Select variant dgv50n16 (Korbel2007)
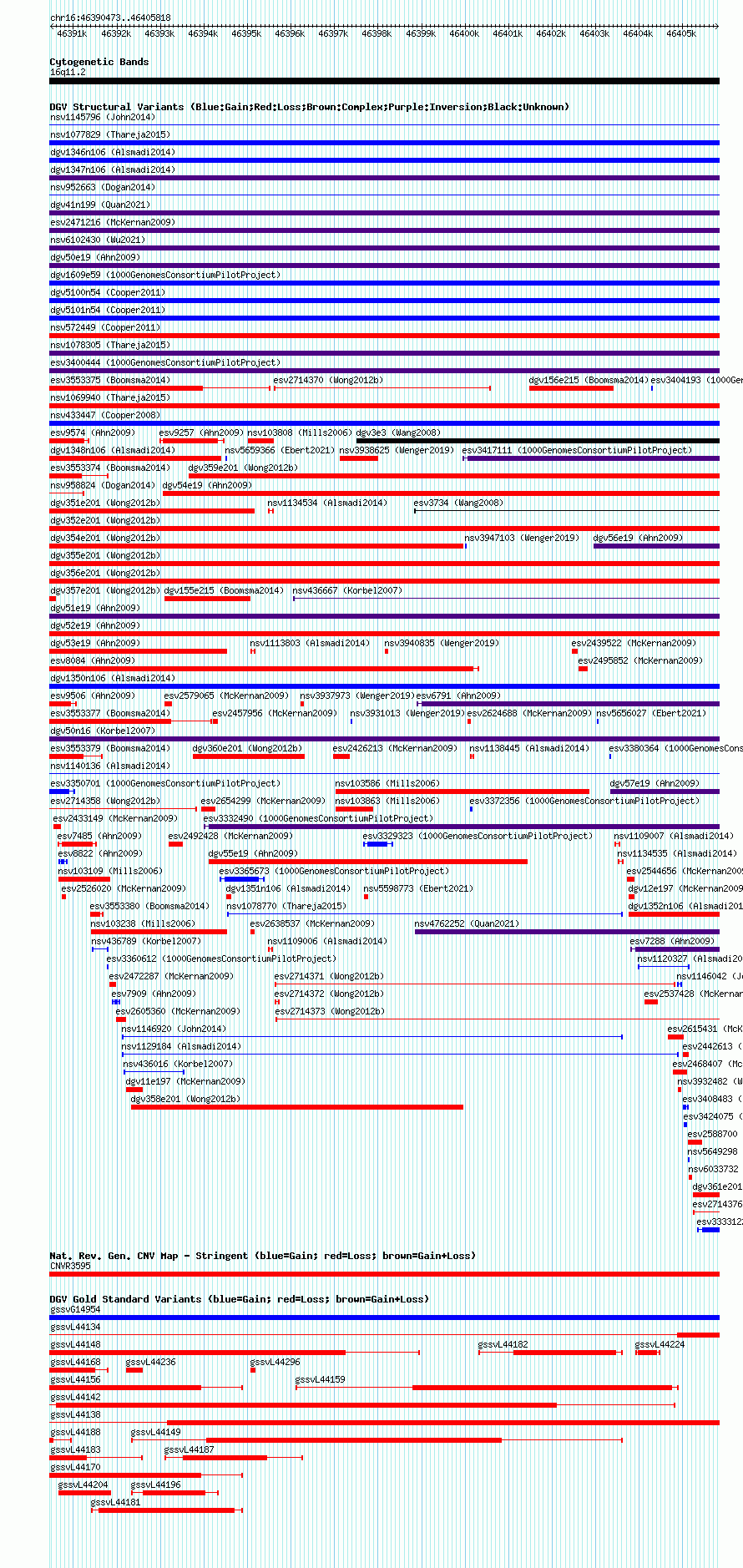The height and width of the screenshot is (1568, 743). point(103,731)
